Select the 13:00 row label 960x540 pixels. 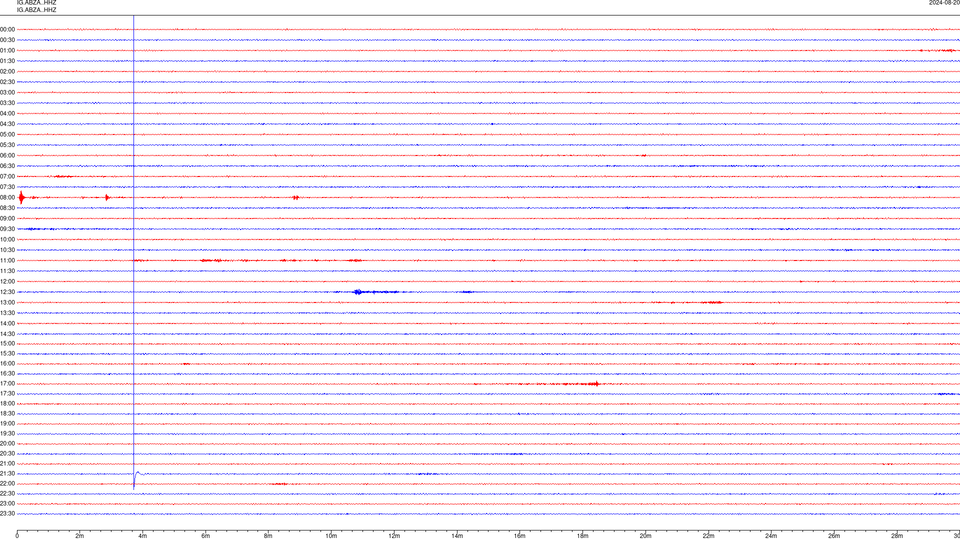[x=7, y=302]
